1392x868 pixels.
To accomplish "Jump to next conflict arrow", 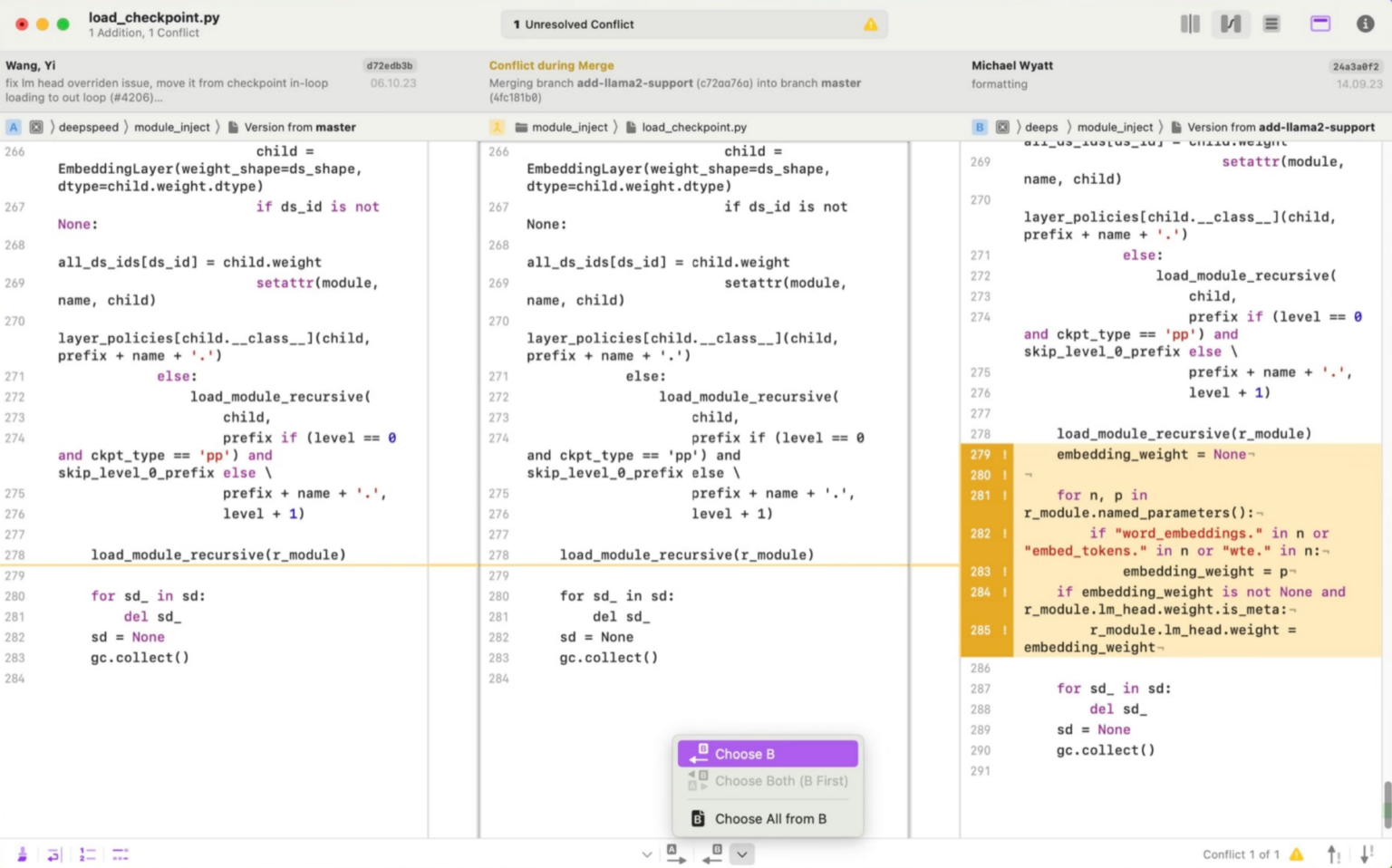I will (x=1367, y=854).
